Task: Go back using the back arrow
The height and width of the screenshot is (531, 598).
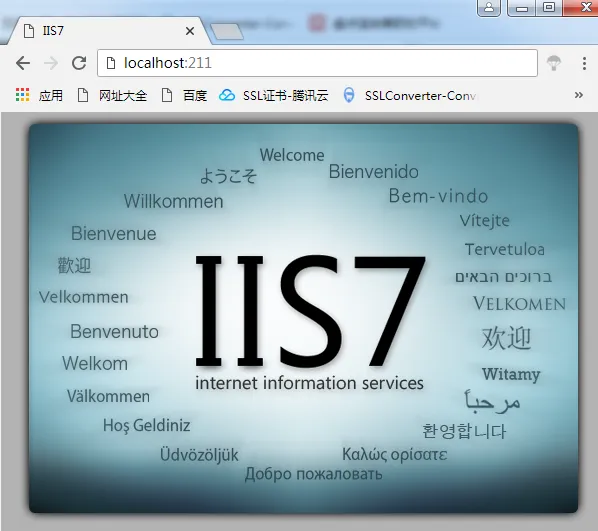Action: [x=23, y=63]
